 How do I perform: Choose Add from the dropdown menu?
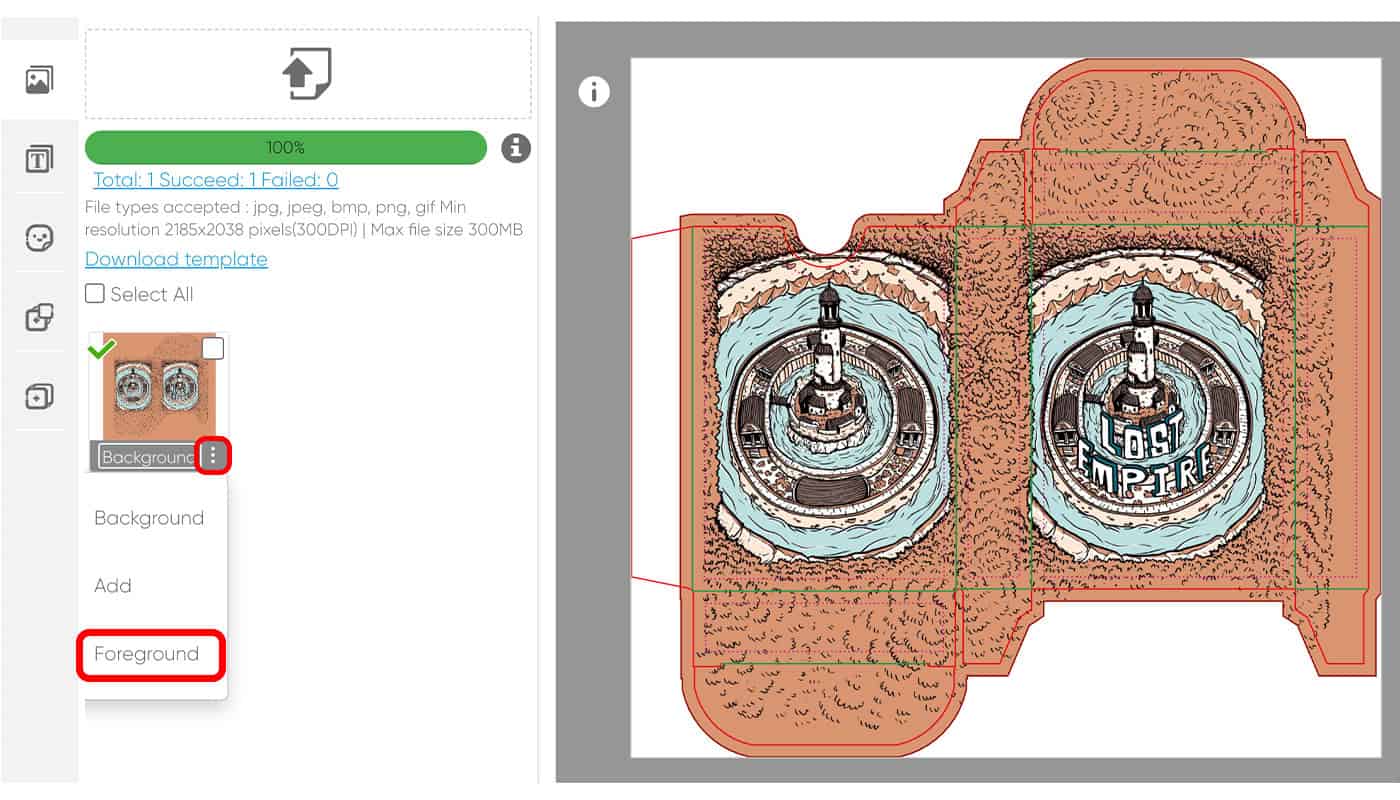[x=113, y=586]
